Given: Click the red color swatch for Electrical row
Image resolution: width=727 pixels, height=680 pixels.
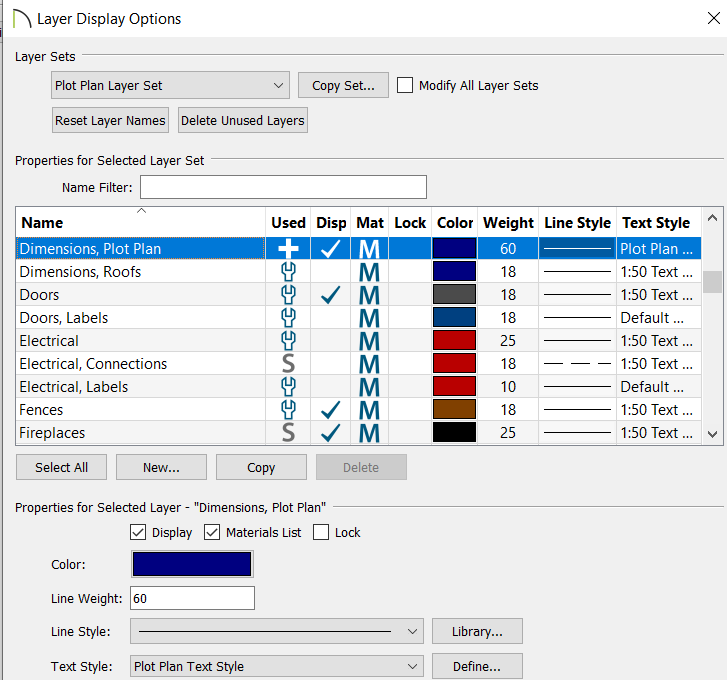Looking at the screenshot, I should tap(454, 341).
